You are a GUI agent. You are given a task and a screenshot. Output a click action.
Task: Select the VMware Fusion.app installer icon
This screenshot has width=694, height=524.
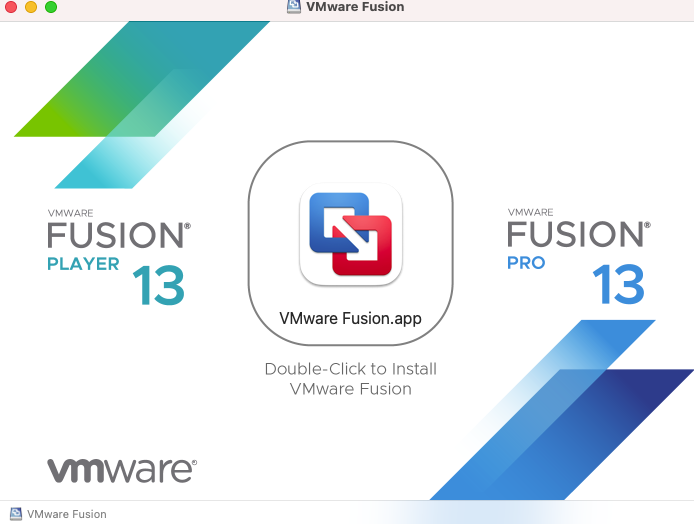coord(351,235)
